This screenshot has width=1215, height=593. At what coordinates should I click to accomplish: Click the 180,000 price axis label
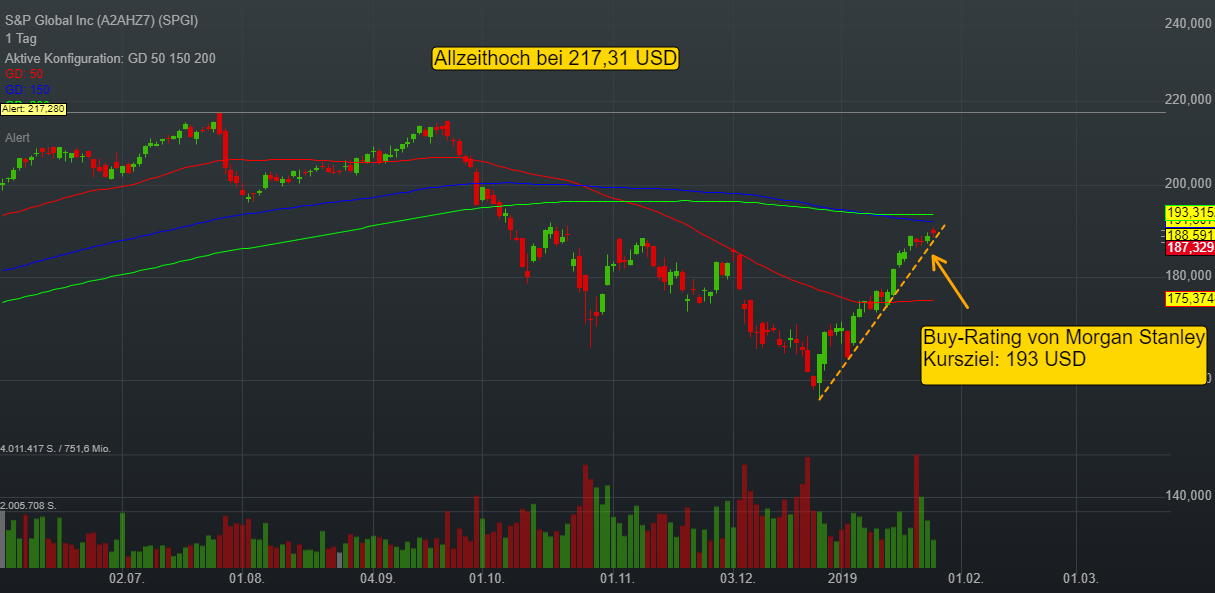[1190, 276]
